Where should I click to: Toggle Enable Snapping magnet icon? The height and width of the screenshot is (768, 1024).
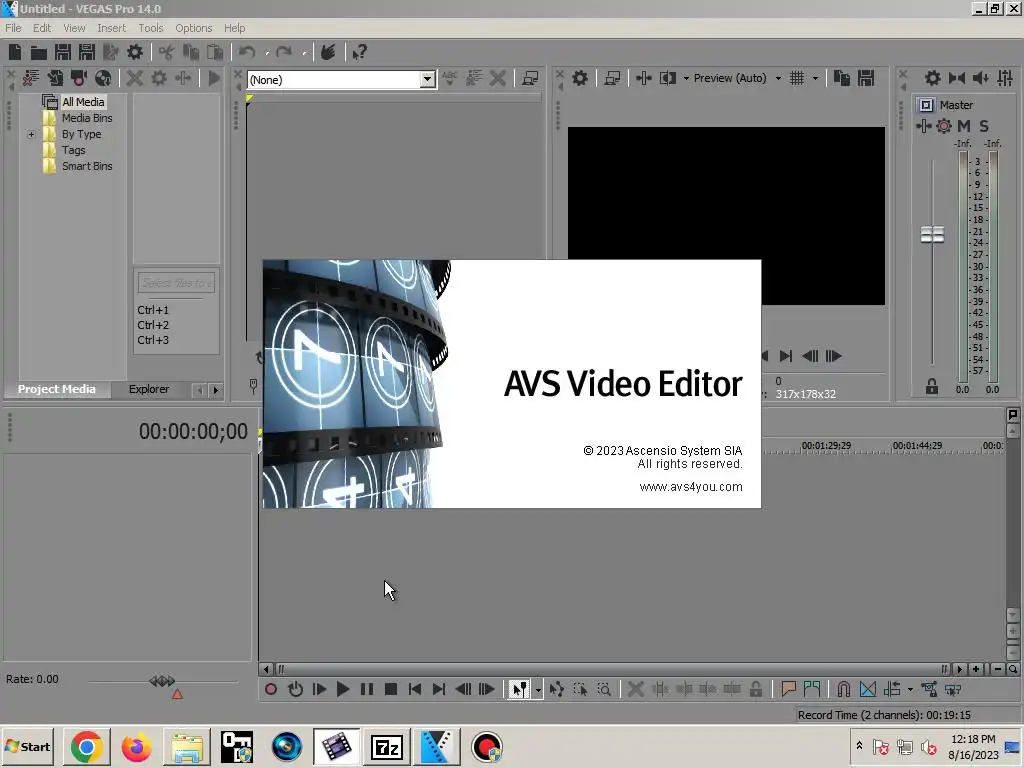tap(843, 689)
